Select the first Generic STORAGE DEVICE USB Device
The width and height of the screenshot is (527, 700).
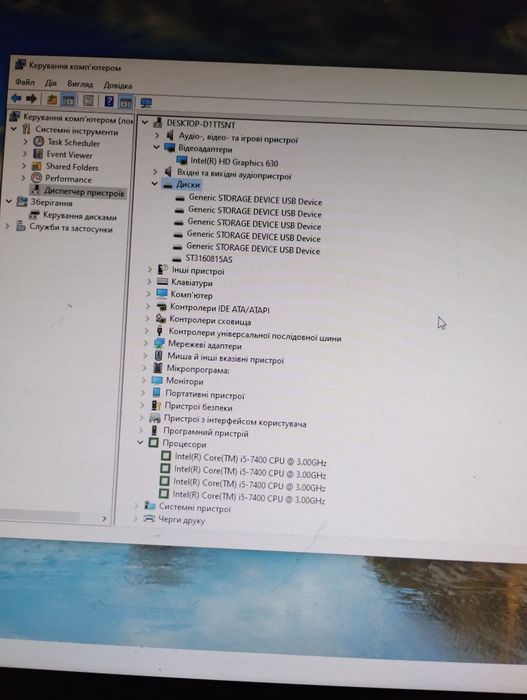click(x=255, y=200)
